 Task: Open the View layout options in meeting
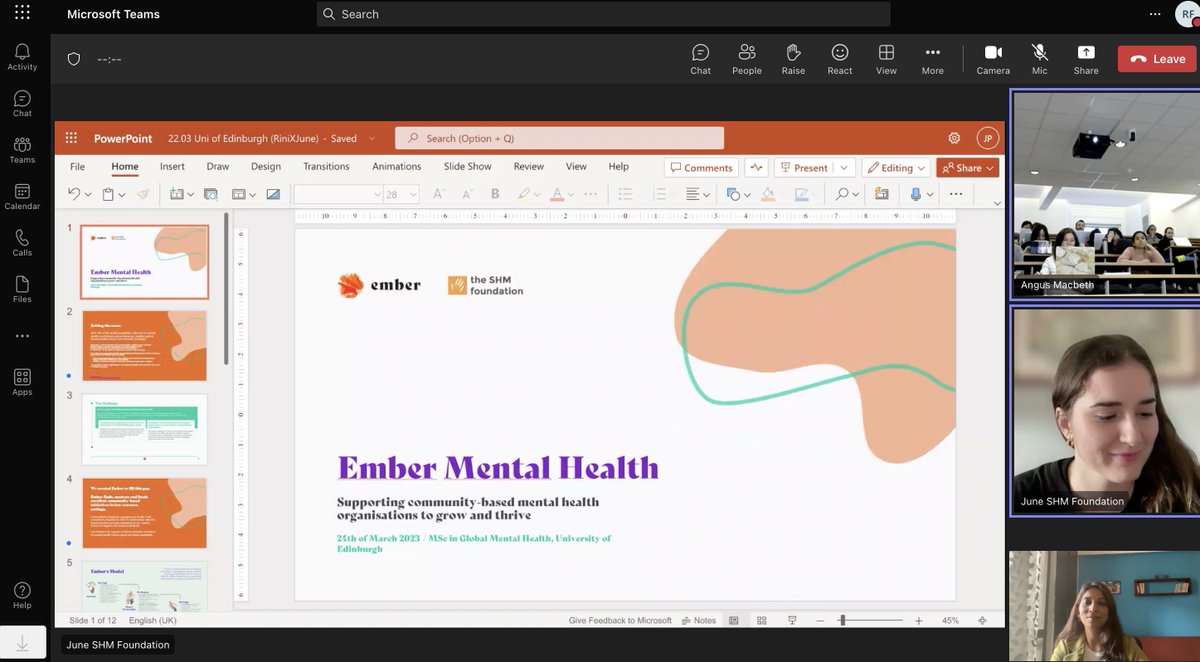pos(886,59)
